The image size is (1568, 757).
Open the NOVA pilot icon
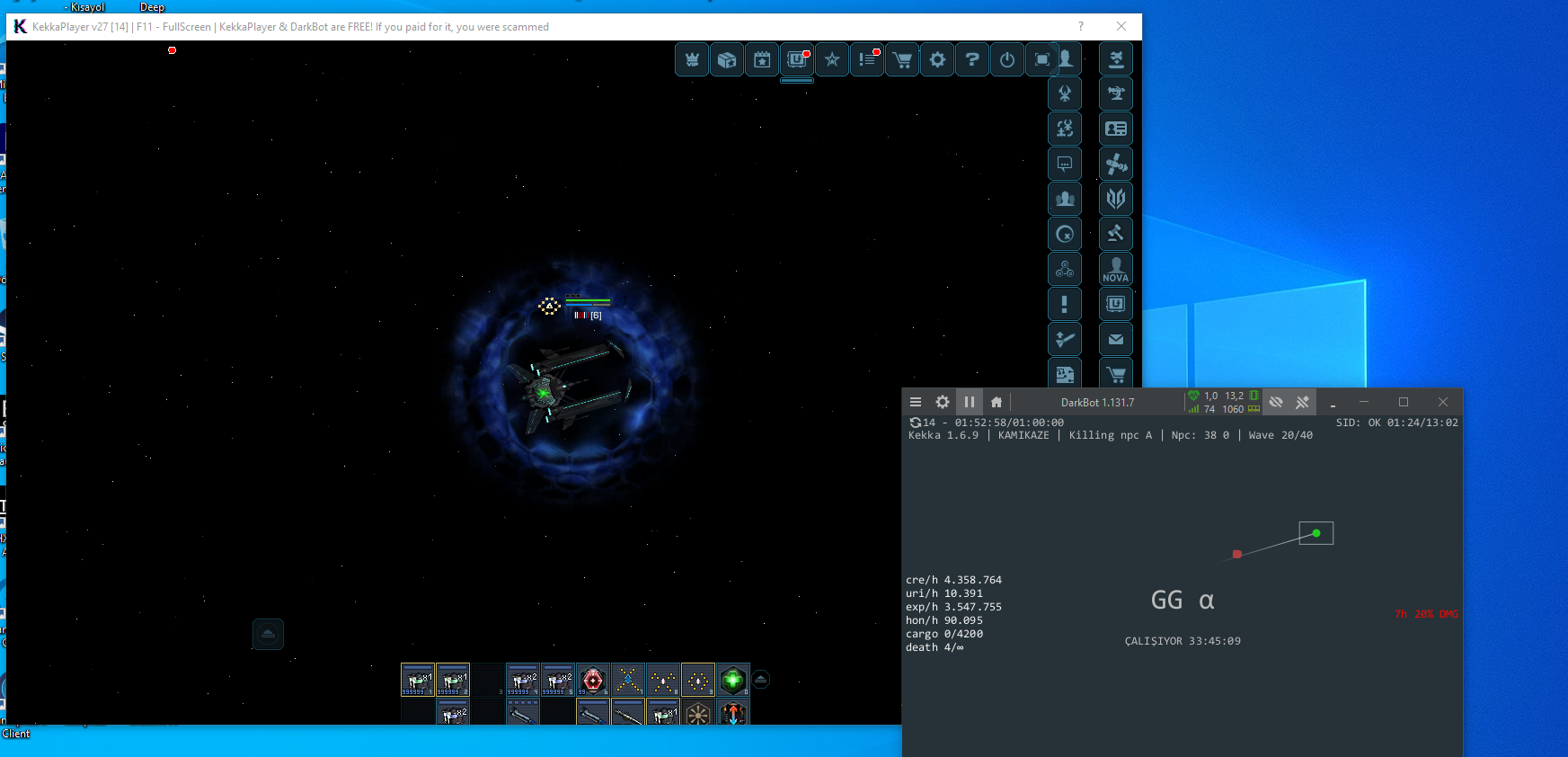(1116, 269)
